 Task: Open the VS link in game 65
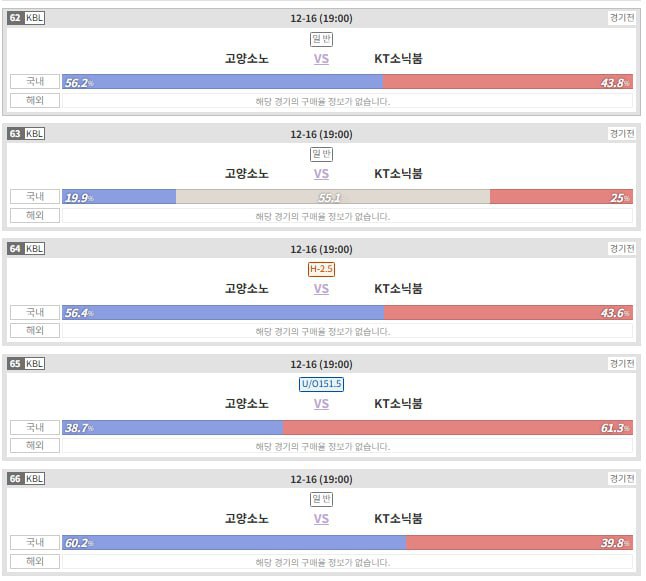click(x=321, y=404)
